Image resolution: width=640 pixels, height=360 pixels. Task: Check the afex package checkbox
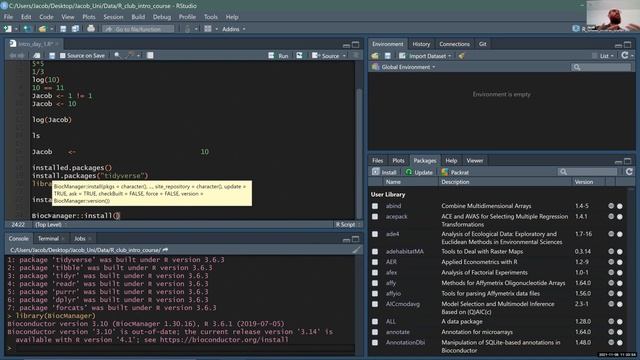(x=375, y=273)
